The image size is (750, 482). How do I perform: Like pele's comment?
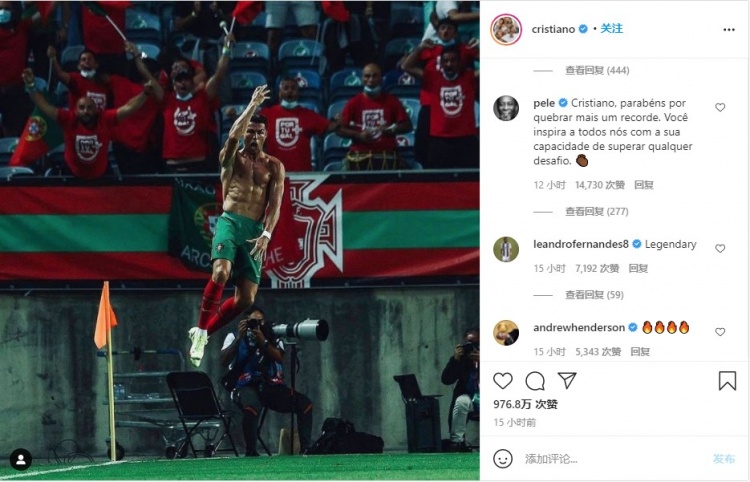pyautogui.click(x=720, y=107)
